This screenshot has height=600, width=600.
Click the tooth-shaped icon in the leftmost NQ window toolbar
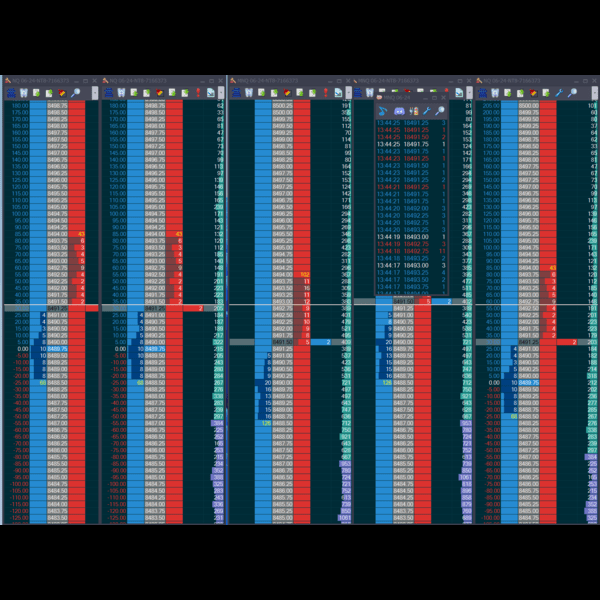click(24, 93)
